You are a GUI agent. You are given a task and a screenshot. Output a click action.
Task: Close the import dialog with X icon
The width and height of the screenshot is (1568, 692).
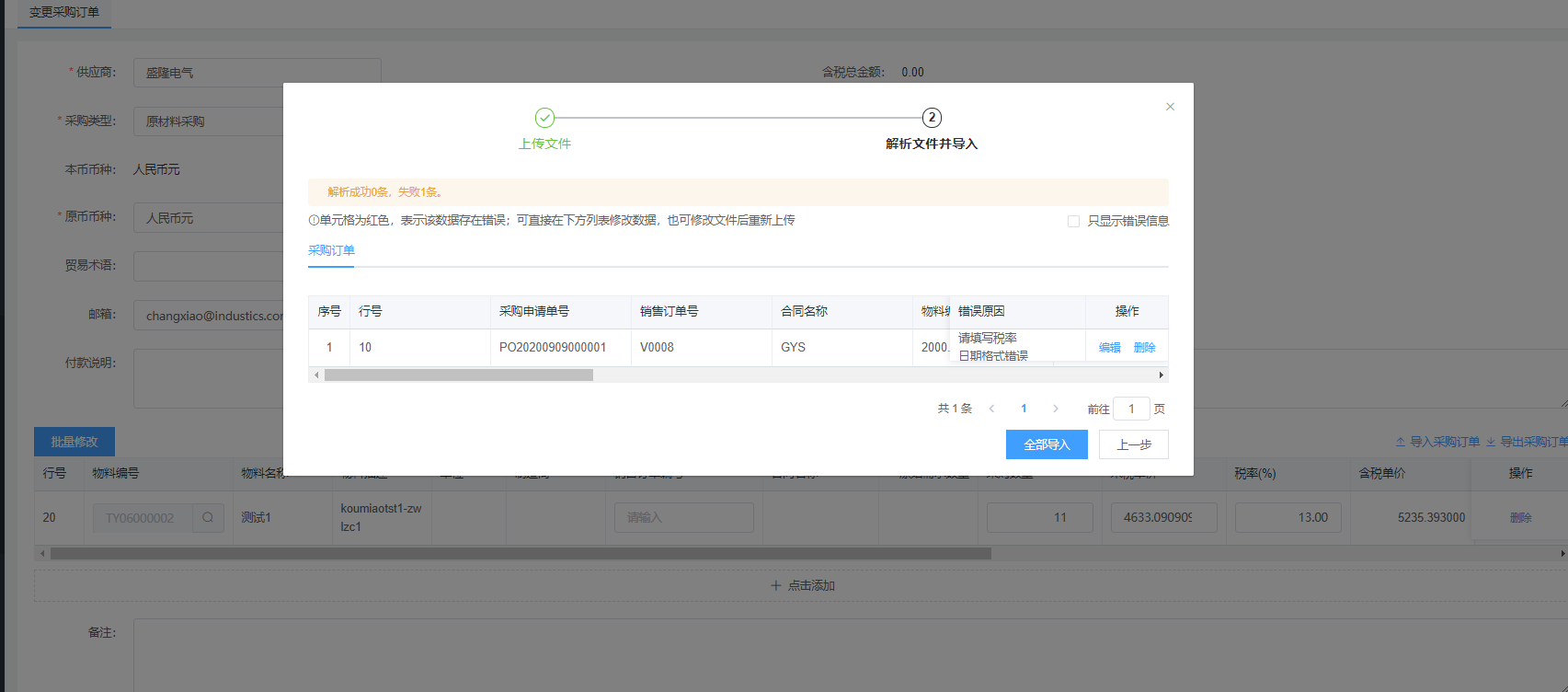pos(1170,107)
